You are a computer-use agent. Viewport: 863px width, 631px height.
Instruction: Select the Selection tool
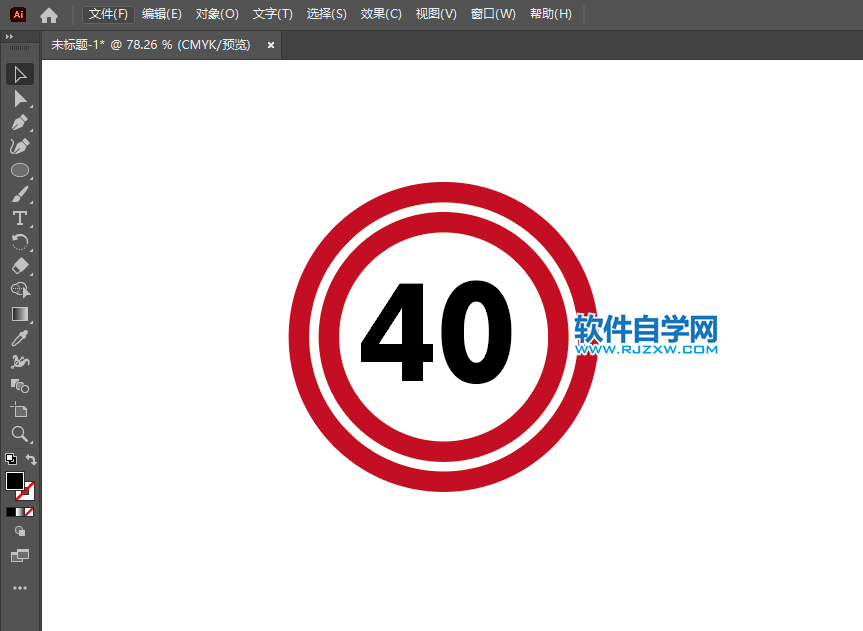(x=20, y=74)
